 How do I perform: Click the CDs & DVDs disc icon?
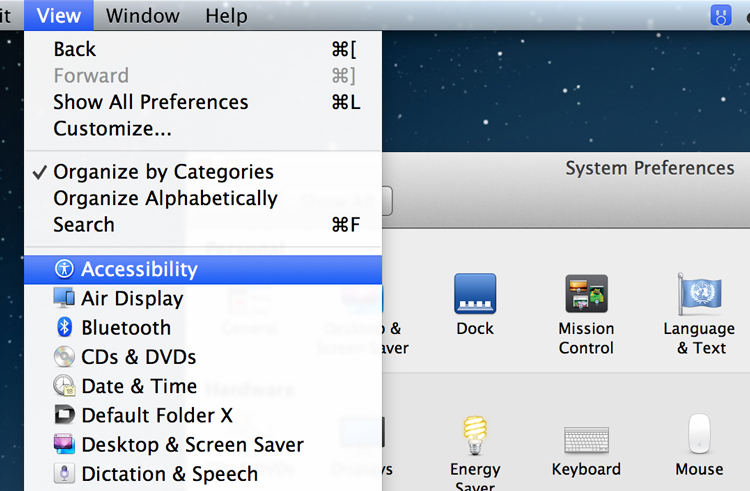pos(64,357)
